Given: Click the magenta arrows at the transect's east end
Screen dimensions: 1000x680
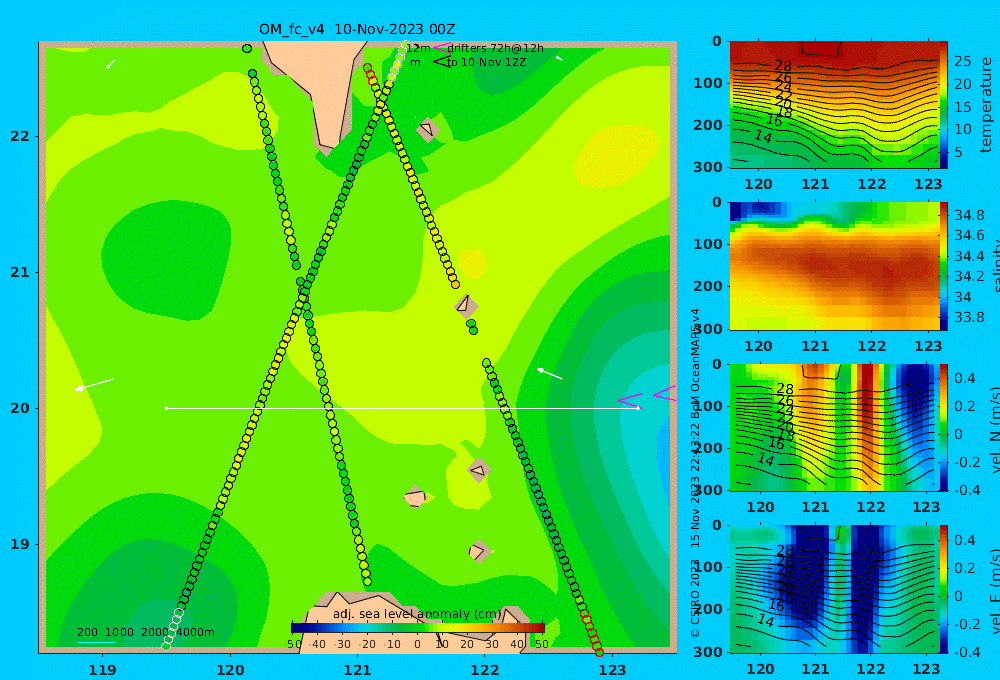Looking at the screenshot, I should (x=647, y=397).
